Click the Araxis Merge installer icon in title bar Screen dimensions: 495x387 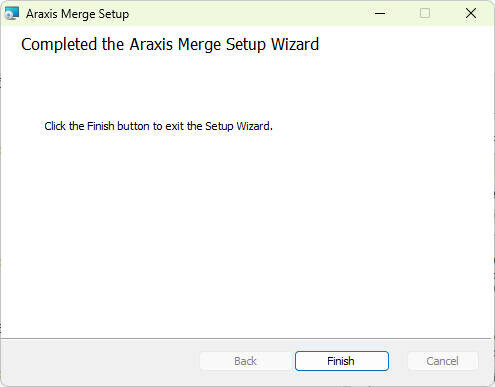tap(12, 13)
